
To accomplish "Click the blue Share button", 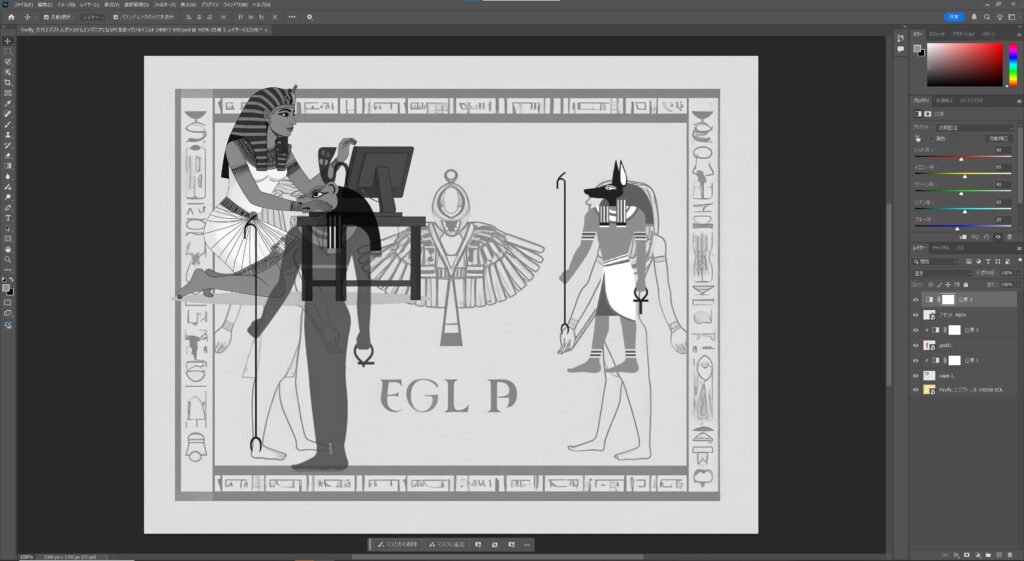I will click(955, 17).
